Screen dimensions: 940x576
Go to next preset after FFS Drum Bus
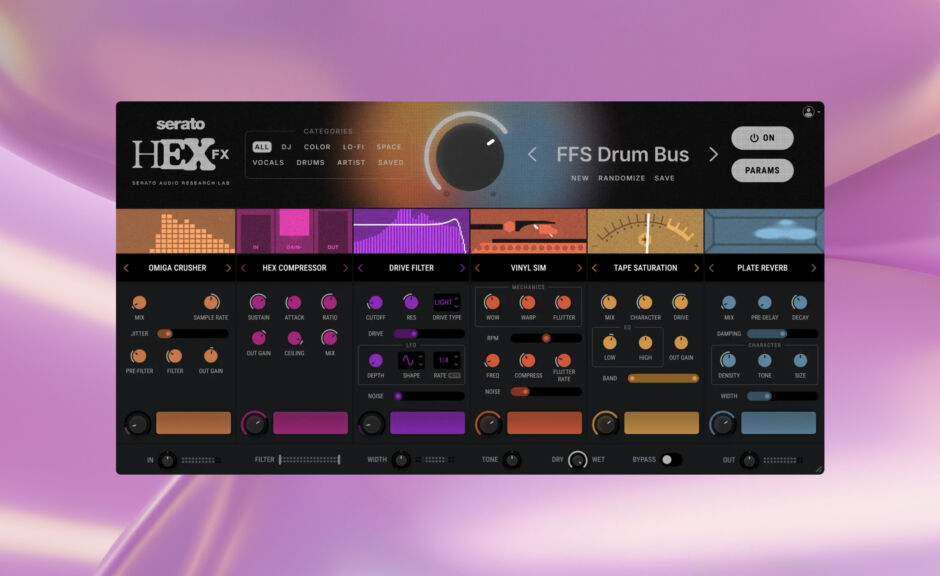pos(713,154)
